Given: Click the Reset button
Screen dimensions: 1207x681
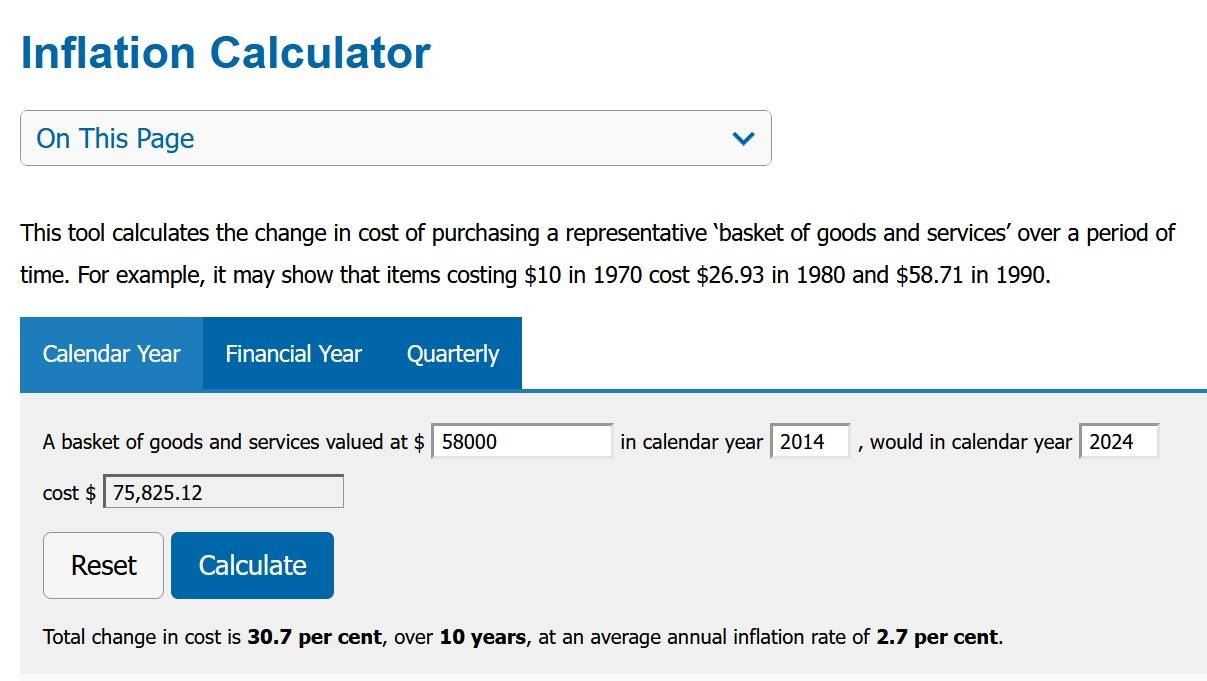Looking at the screenshot, I should click(x=103, y=565).
